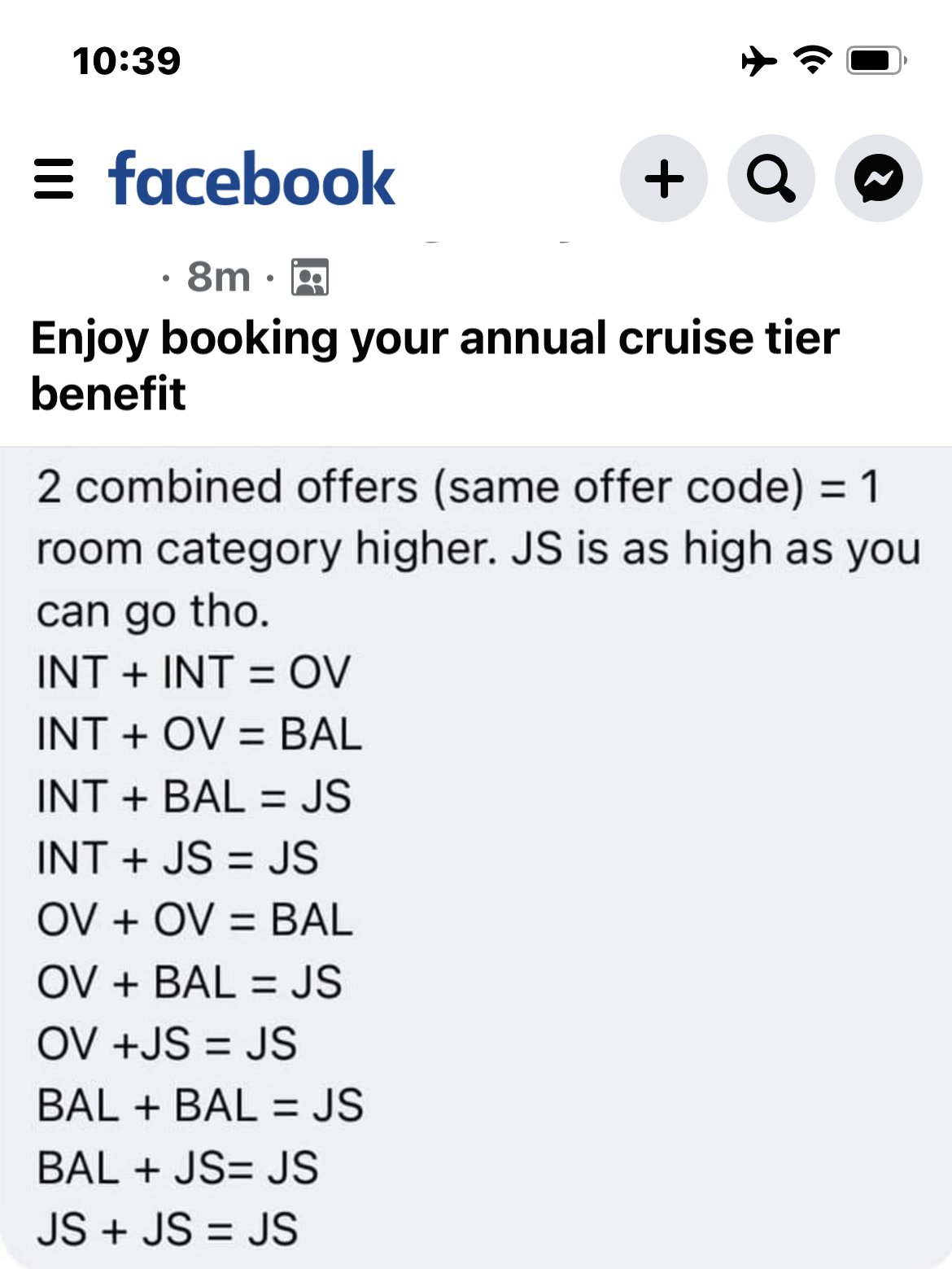The width and height of the screenshot is (952, 1269).
Task: Tap the 'INT + OV = BAL' line
Action: click(199, 734)
